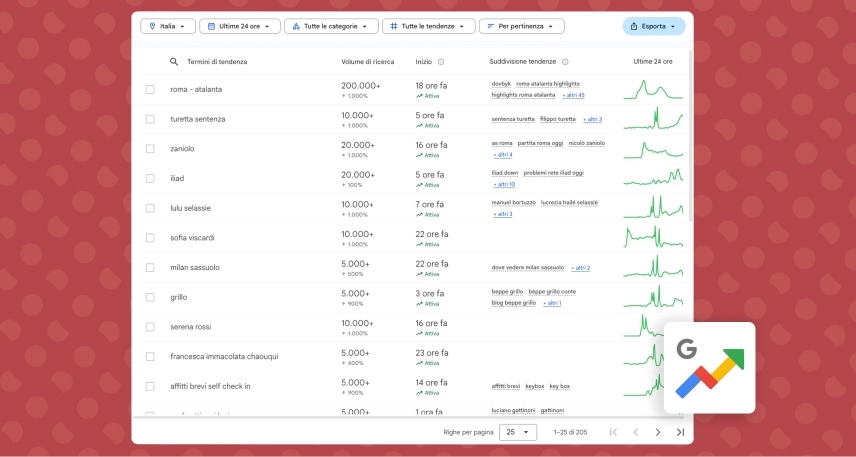The height and width of the screenshot is (457, 856).
Task: Go to the first page arrow
Action: 613,432
